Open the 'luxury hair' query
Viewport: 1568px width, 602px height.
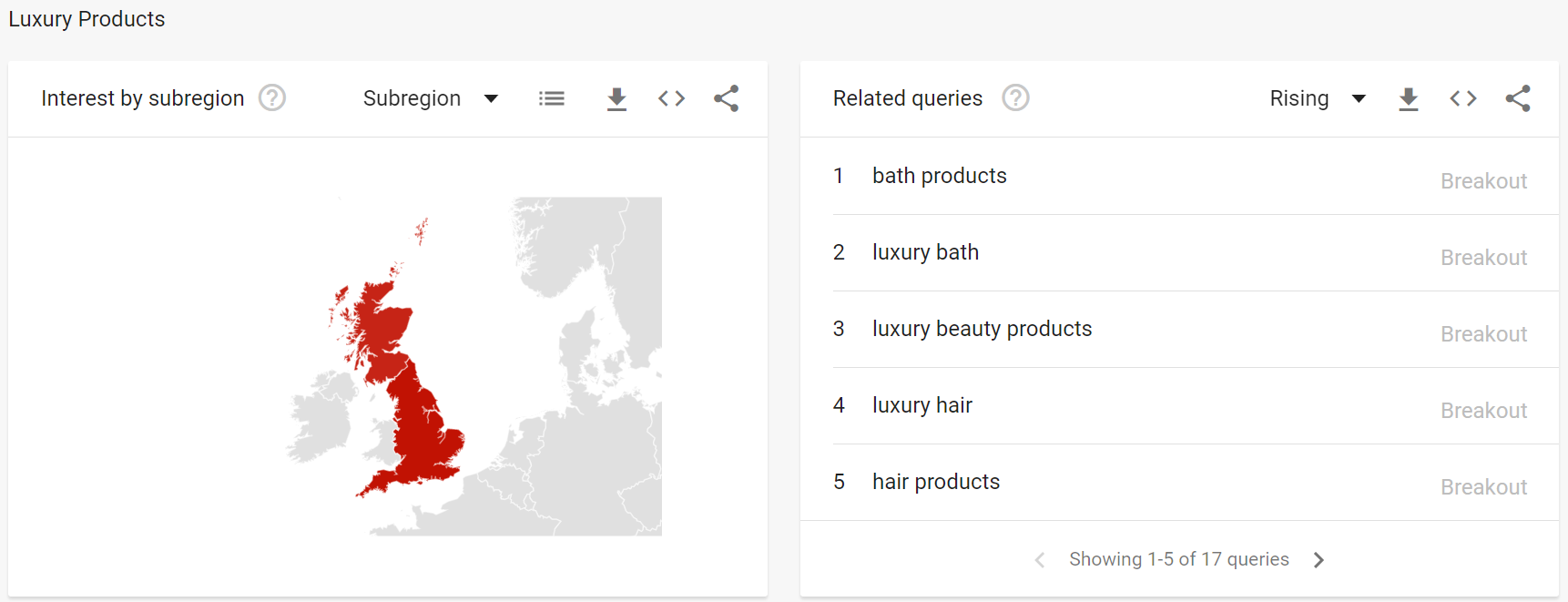click(x=921, y=405)
